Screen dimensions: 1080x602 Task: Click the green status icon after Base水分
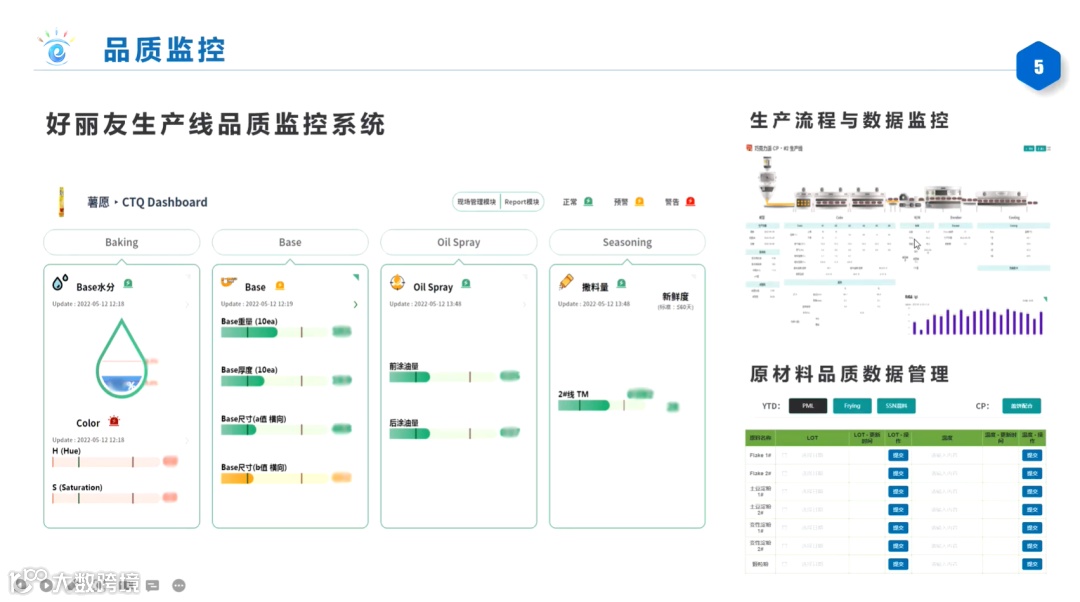[128, 283]
